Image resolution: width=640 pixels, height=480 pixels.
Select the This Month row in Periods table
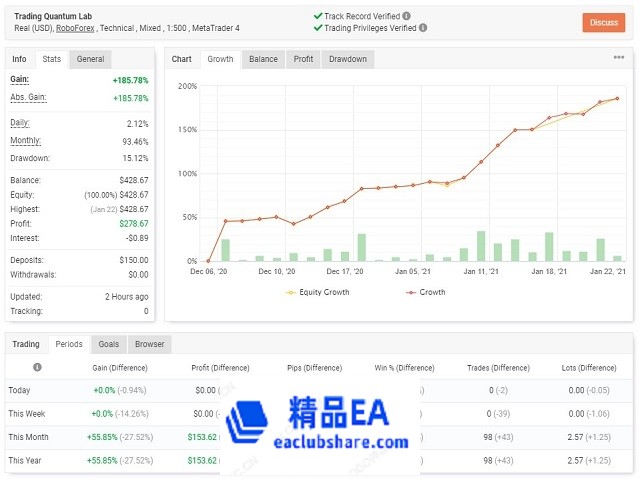pos(28,437)
